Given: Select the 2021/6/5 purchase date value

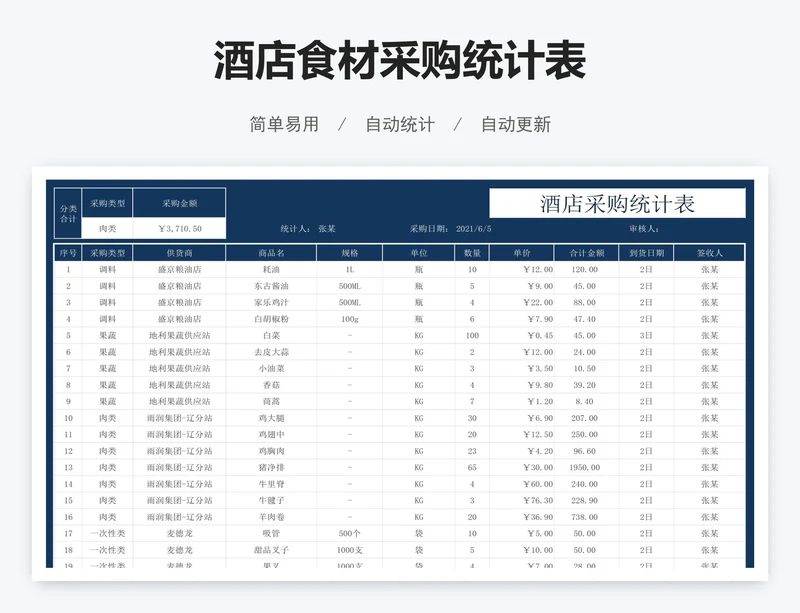Looking at the screenshot, I should pos(473,229).
